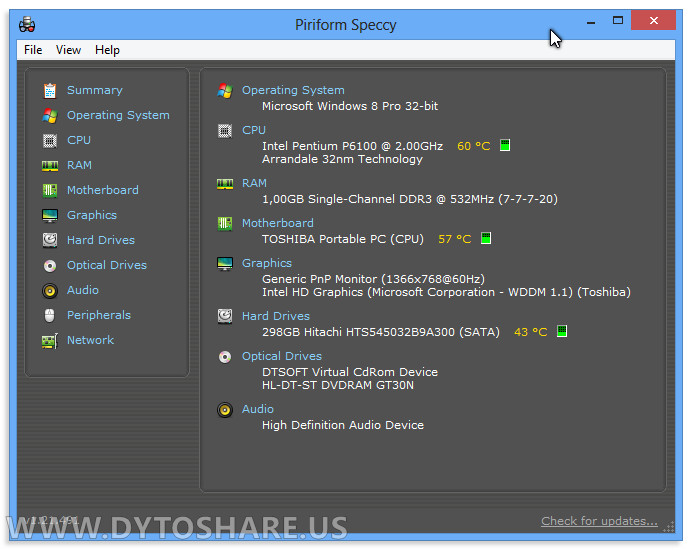Viewport: 692px width, 550px height.
Task: Click the Optical Drives disc icon in sidebar
Action: pyautogui.click(x=50, y=266)
